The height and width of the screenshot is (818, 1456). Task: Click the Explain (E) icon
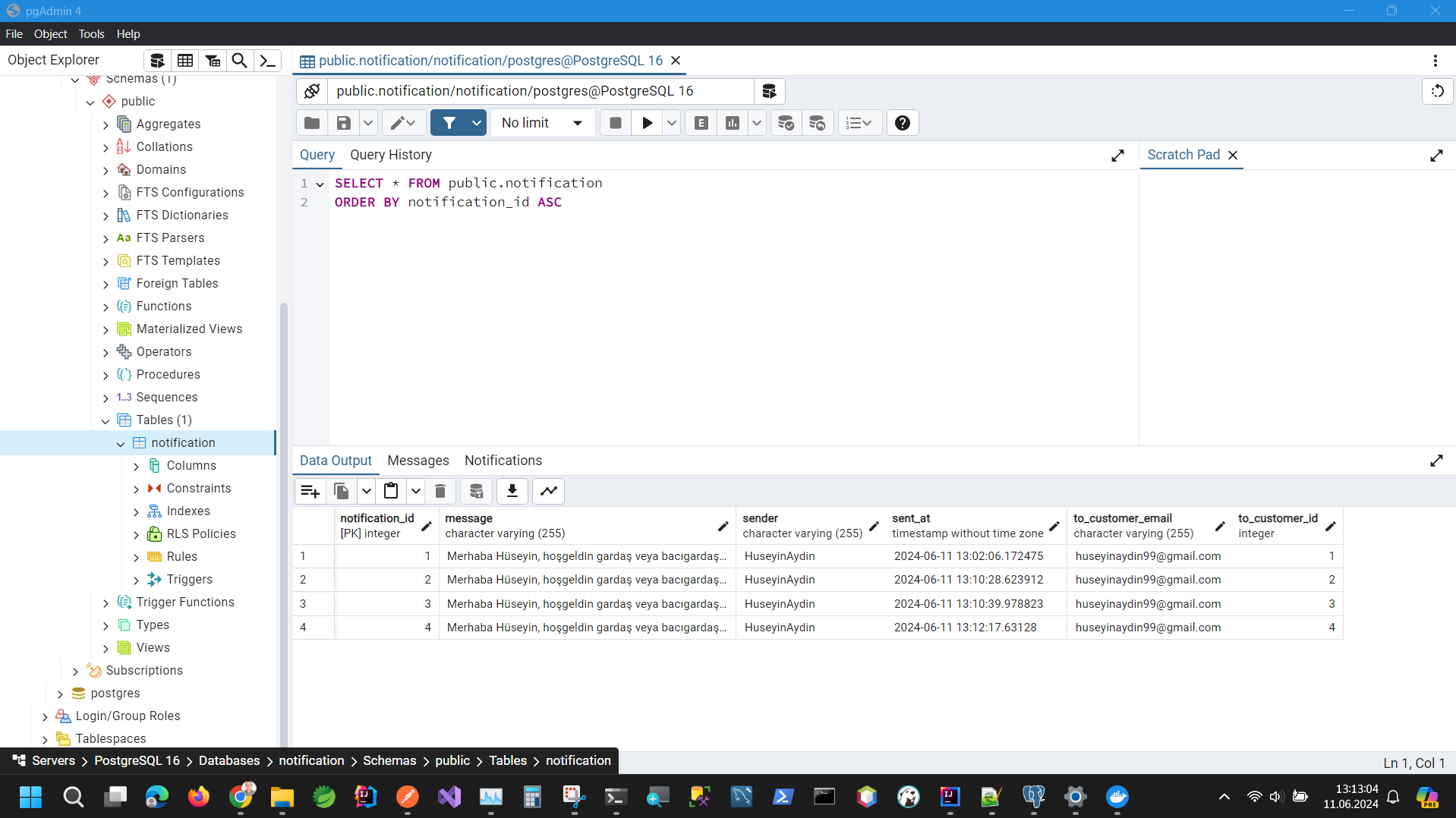click(701, 123)
